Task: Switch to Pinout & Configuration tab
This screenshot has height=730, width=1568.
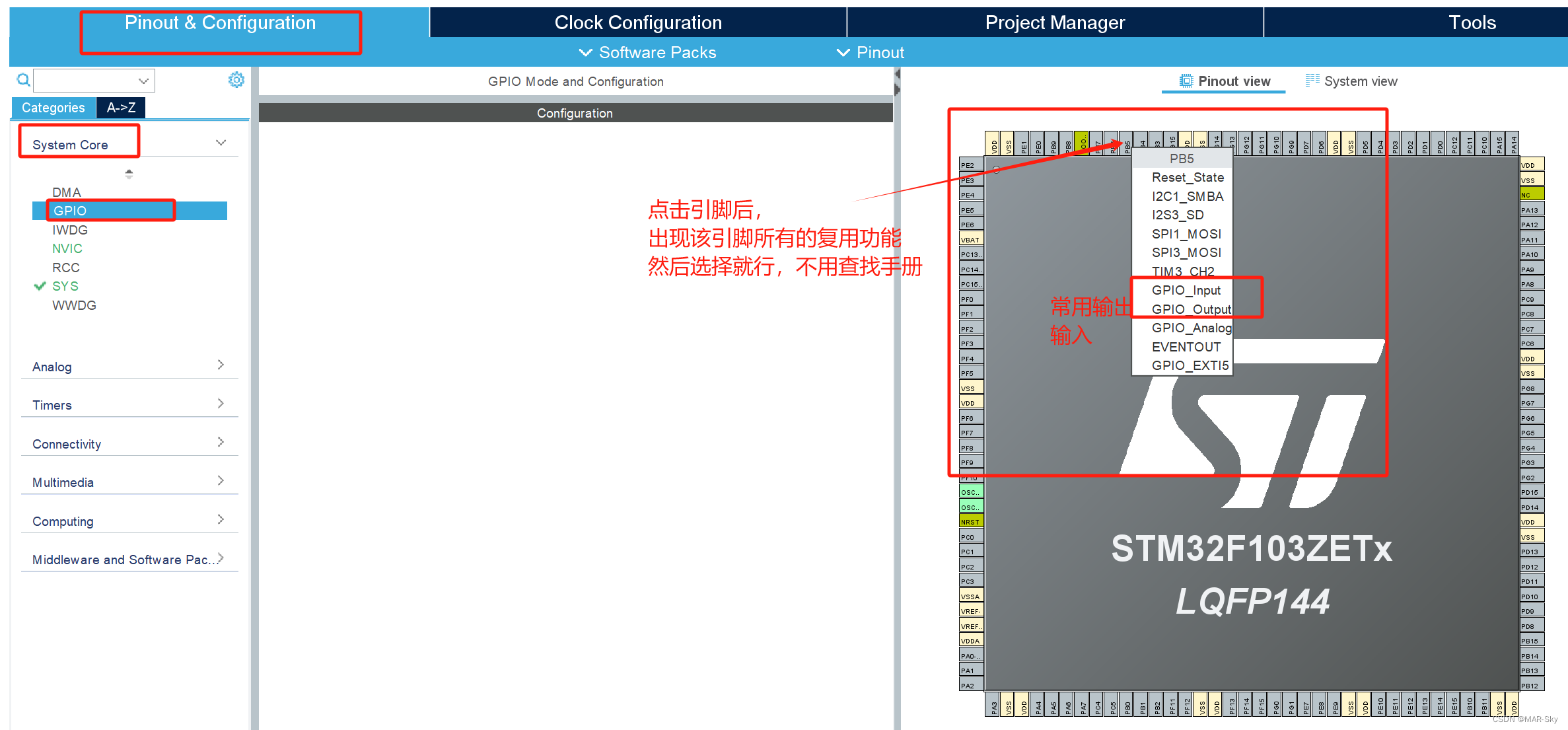Action: pos(220,23)
